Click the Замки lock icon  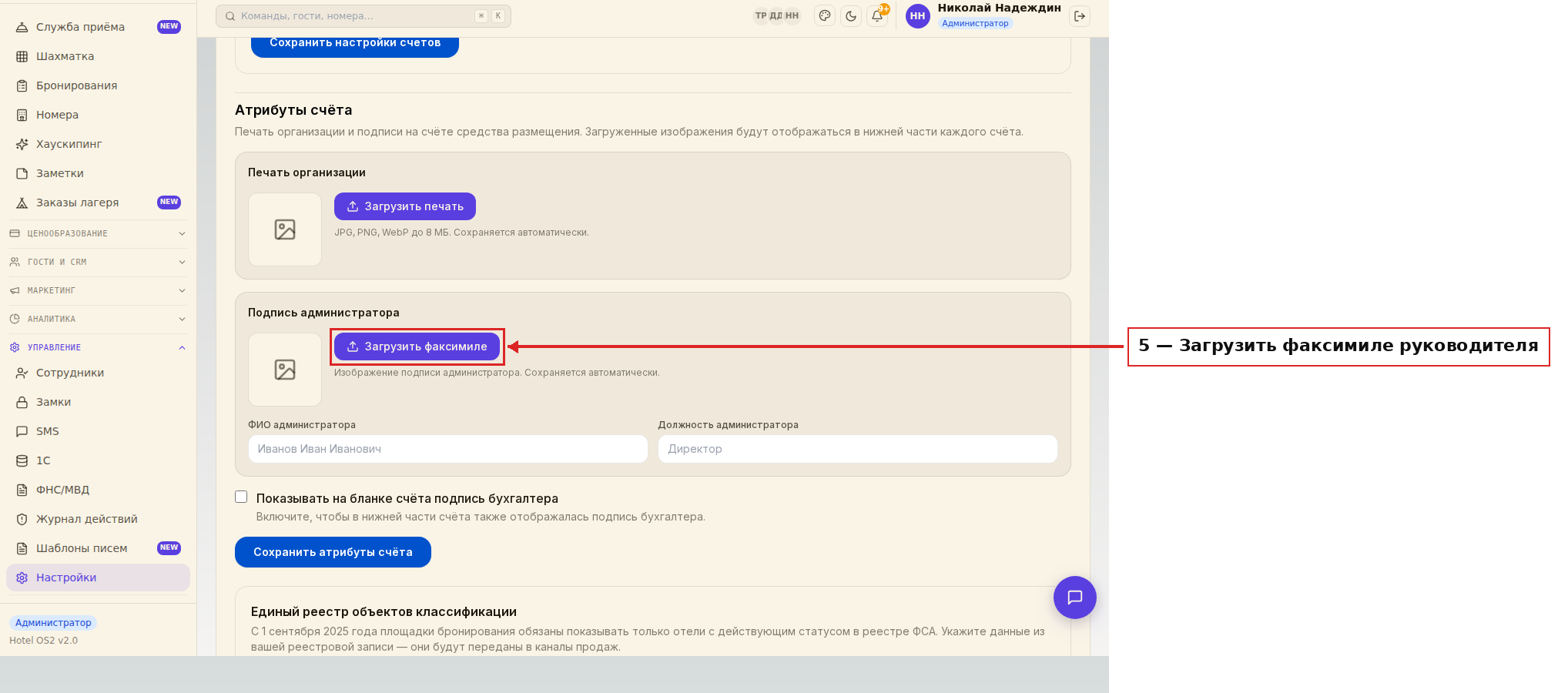[x=22, y=402]
